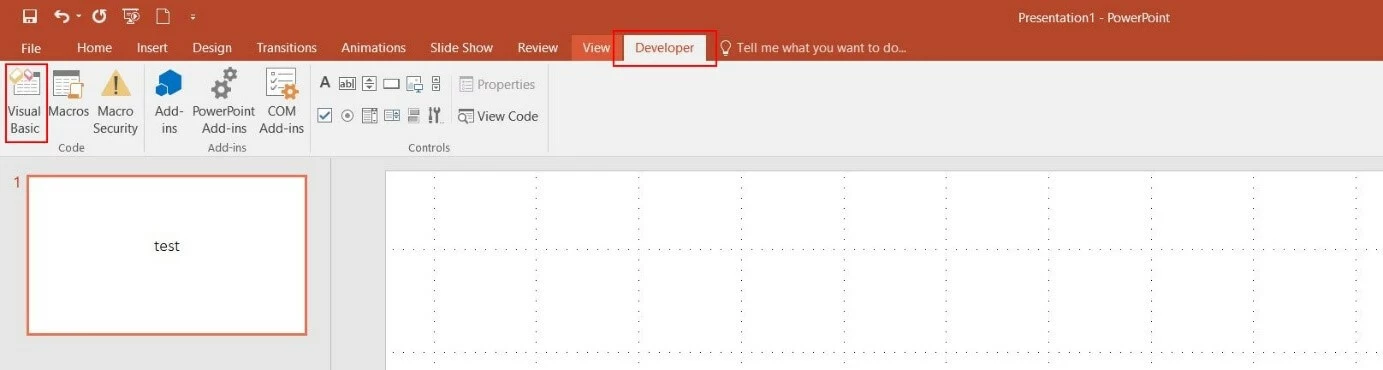The height and width of the screenshot is (370, 1383).
Task: Insert a Scroll Bar control
Action: (x=436, y=84)
